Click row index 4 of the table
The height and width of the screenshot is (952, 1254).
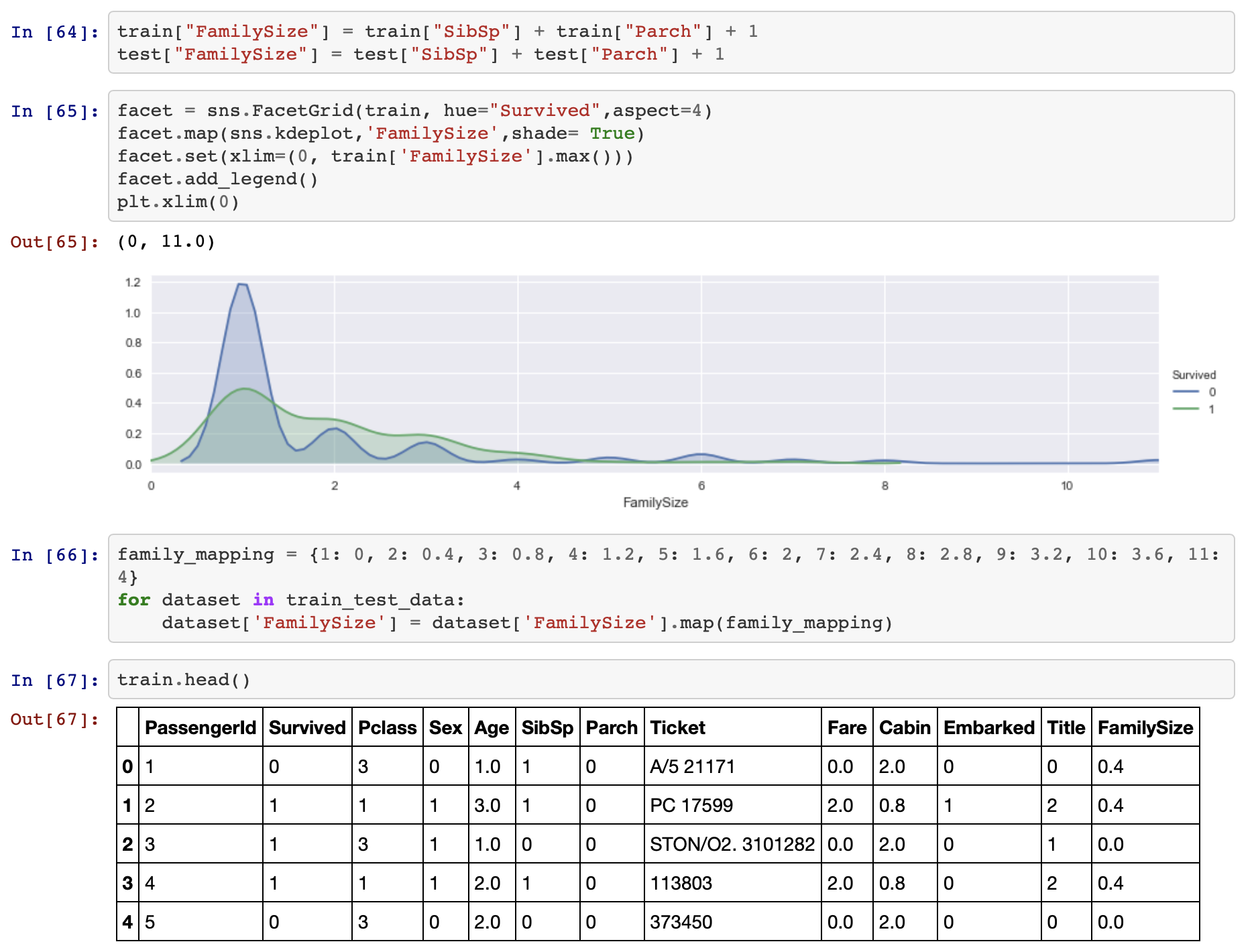coord(127,922)
